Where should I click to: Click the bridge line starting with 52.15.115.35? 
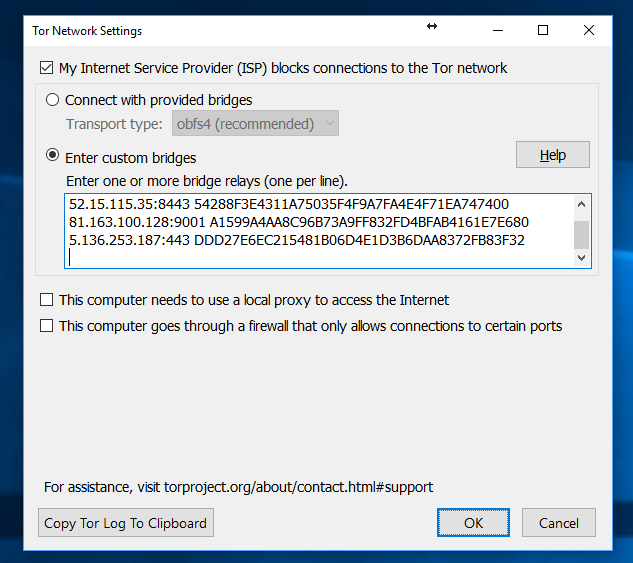click(x=288, y=204)
